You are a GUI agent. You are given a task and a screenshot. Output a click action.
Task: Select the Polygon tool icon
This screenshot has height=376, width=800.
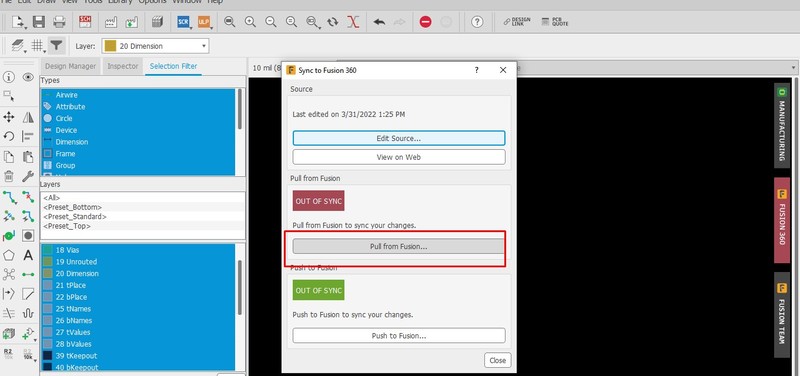(x=9, y=255)
